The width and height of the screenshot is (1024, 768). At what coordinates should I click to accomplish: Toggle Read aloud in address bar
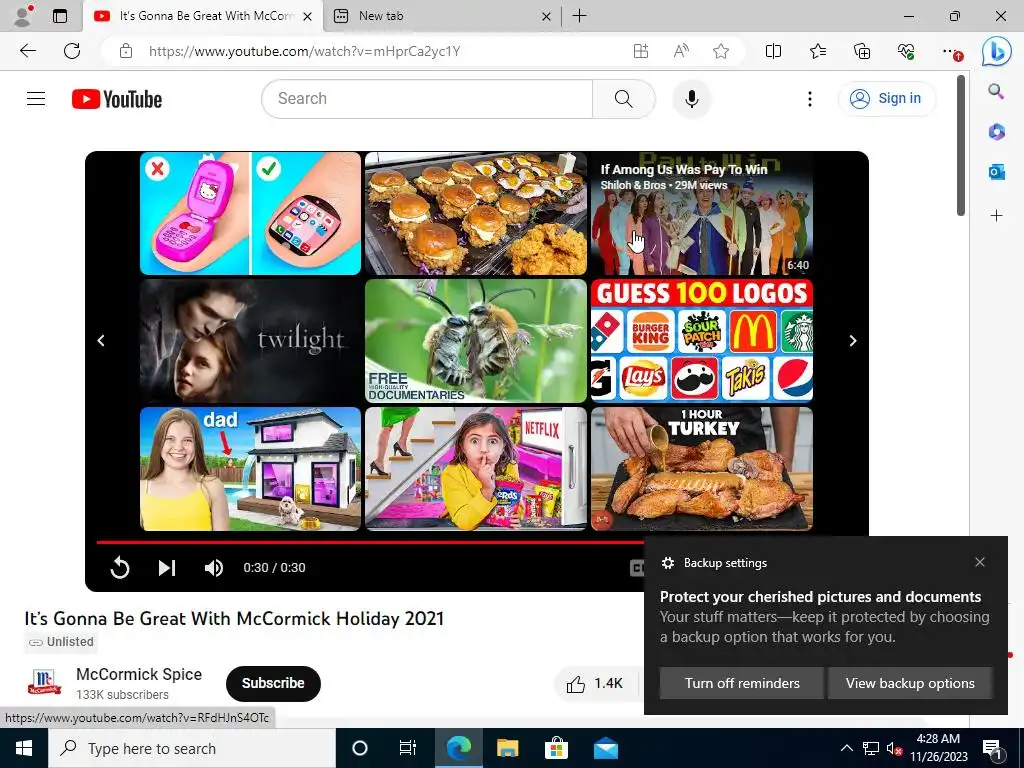[681, 51]
